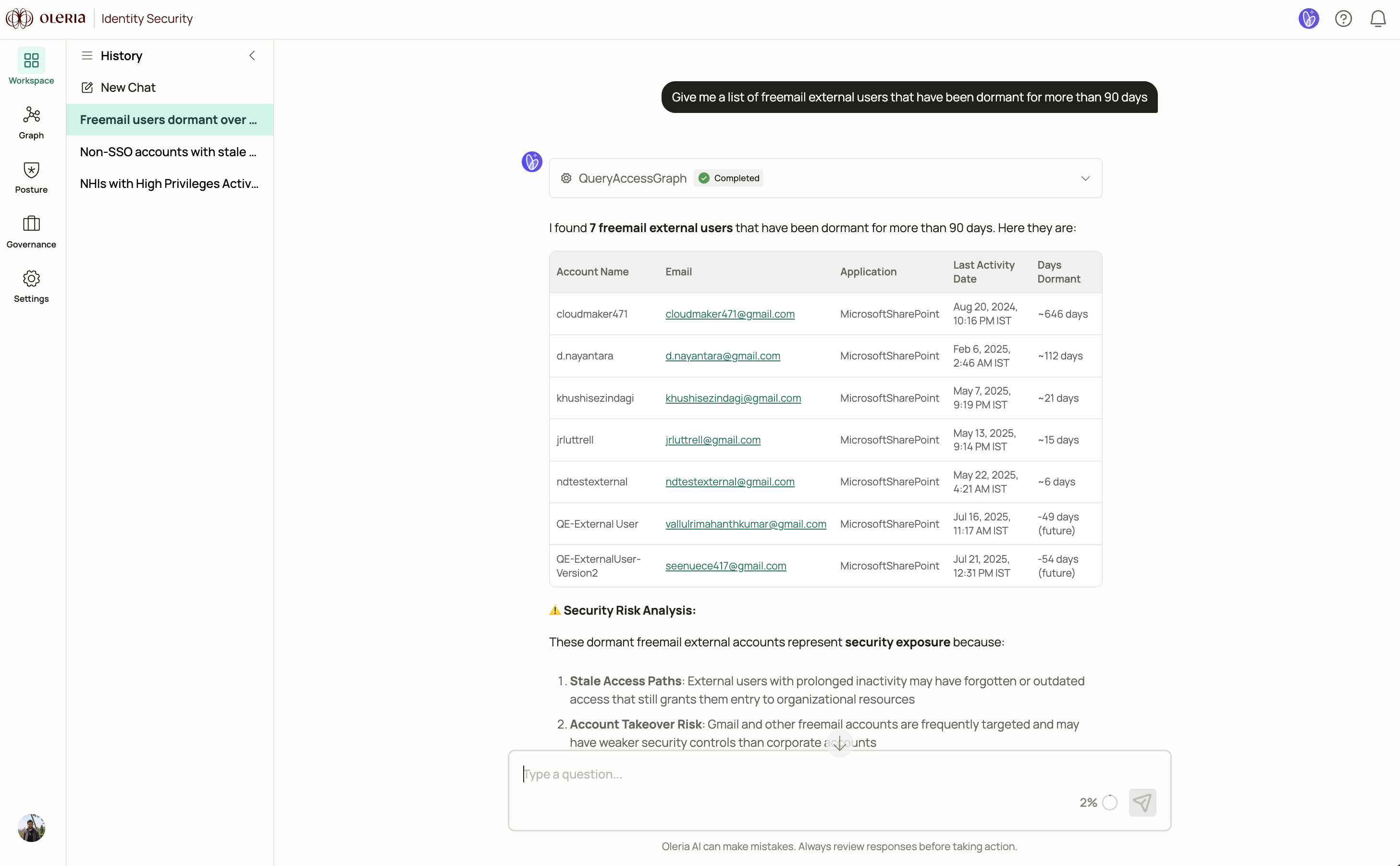Open khushisezindagi@gmail.com email link

733,398
